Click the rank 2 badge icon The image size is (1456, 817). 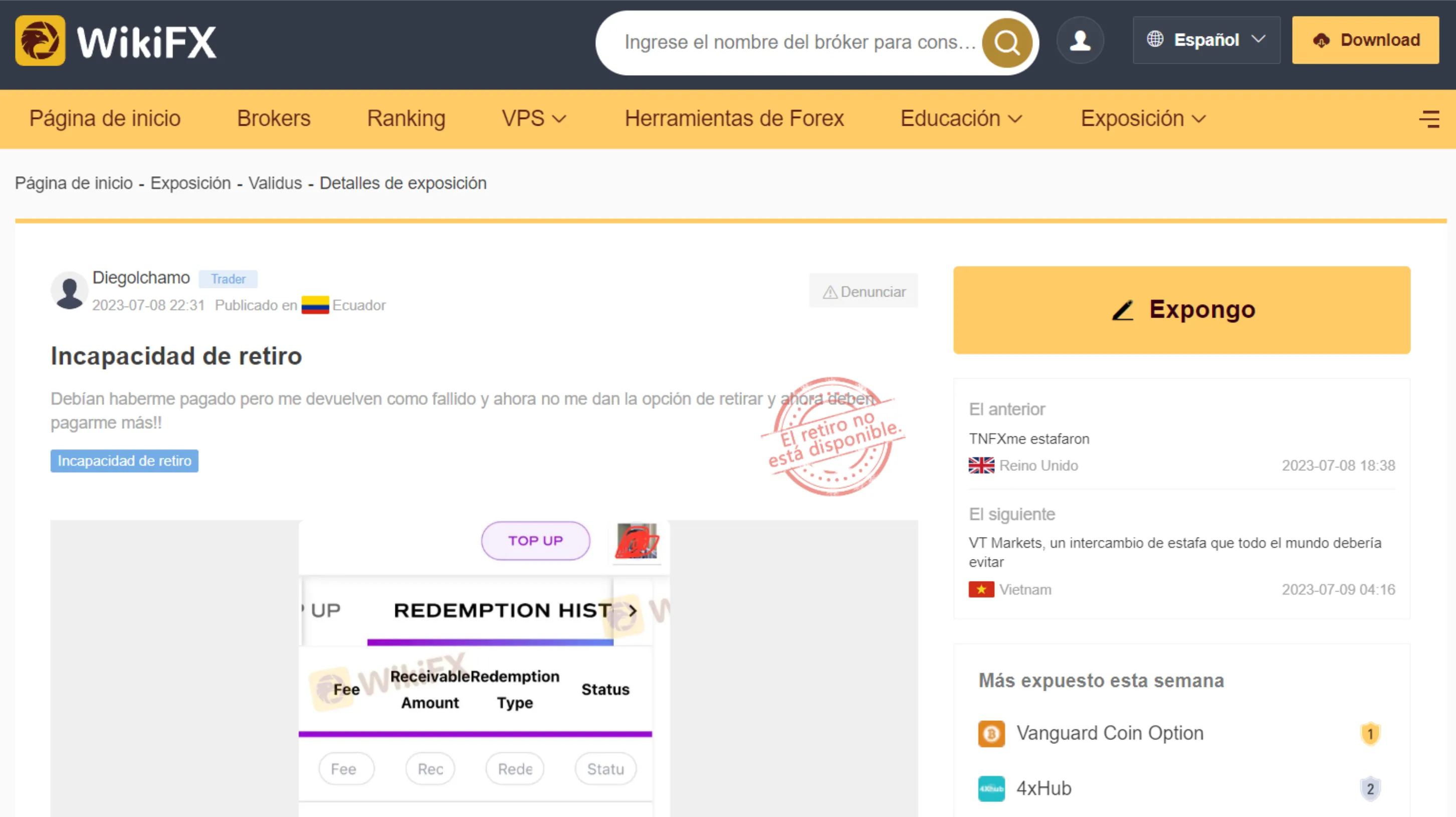click(x=1370, y=789)
